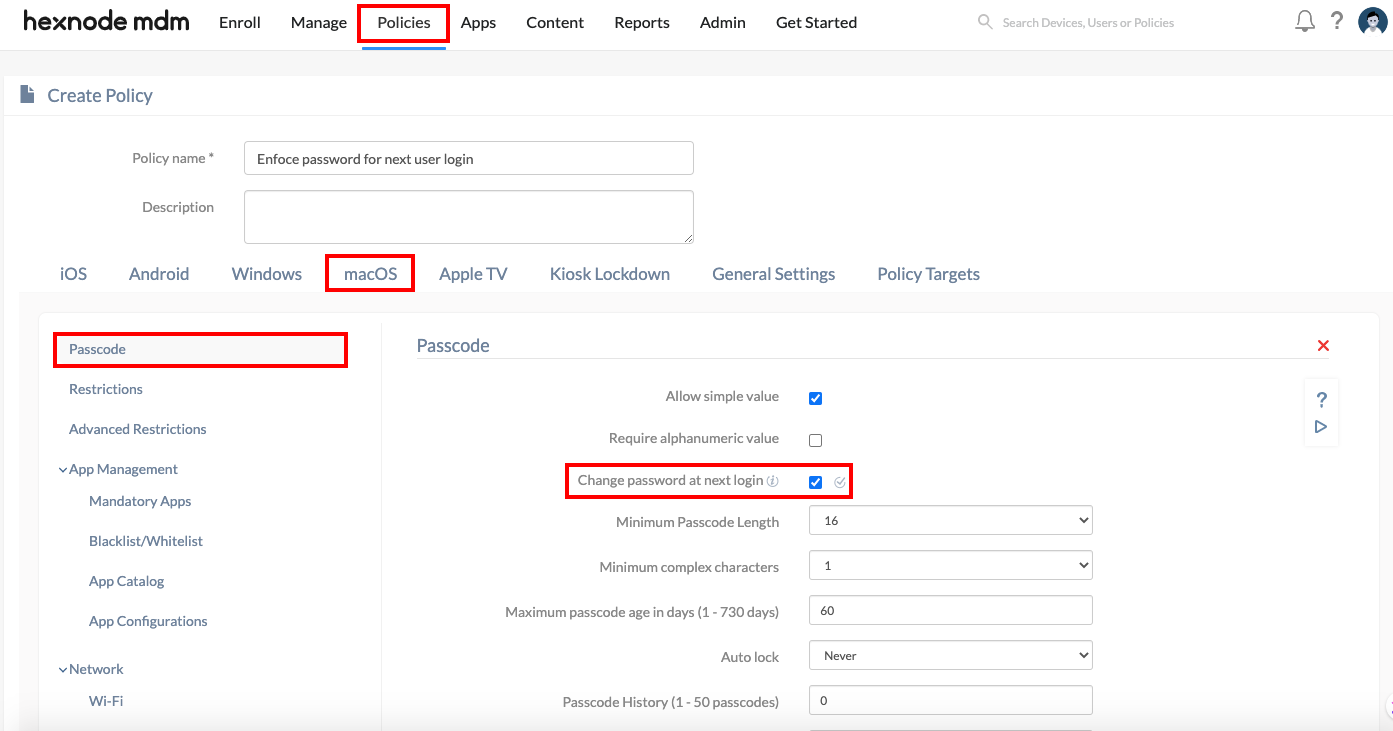The width and height of the screenshot is (1393, 731).
Task: Click the hexnode mdm logo
Action: tap(106, 22)
